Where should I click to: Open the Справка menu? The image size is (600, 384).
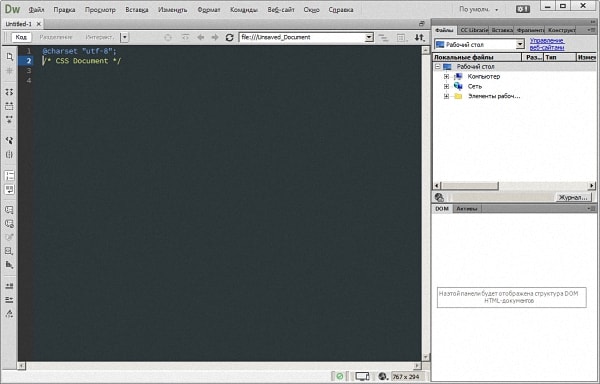coord(341,10)
